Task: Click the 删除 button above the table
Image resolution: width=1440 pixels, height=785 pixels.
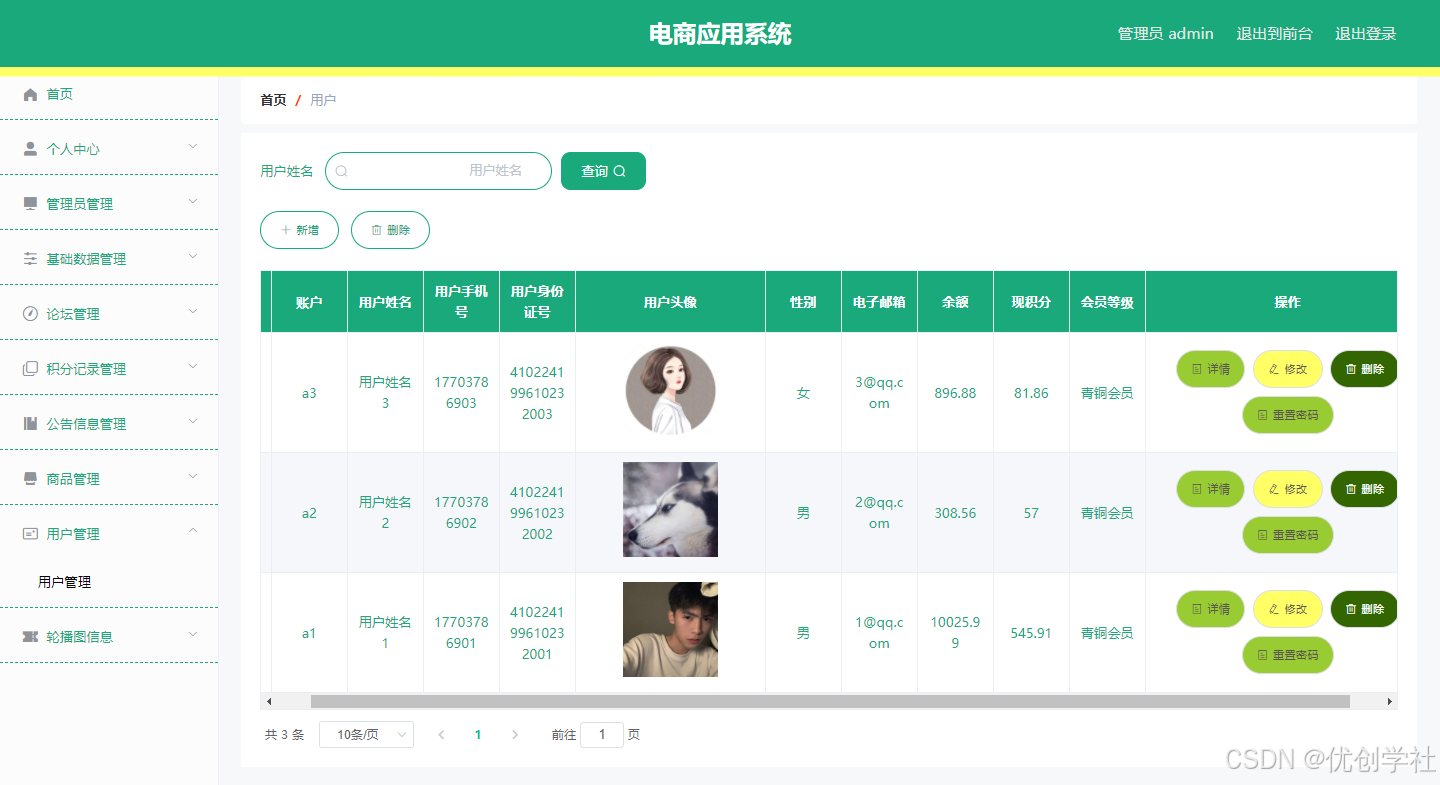Action: [x=390, y=230]
